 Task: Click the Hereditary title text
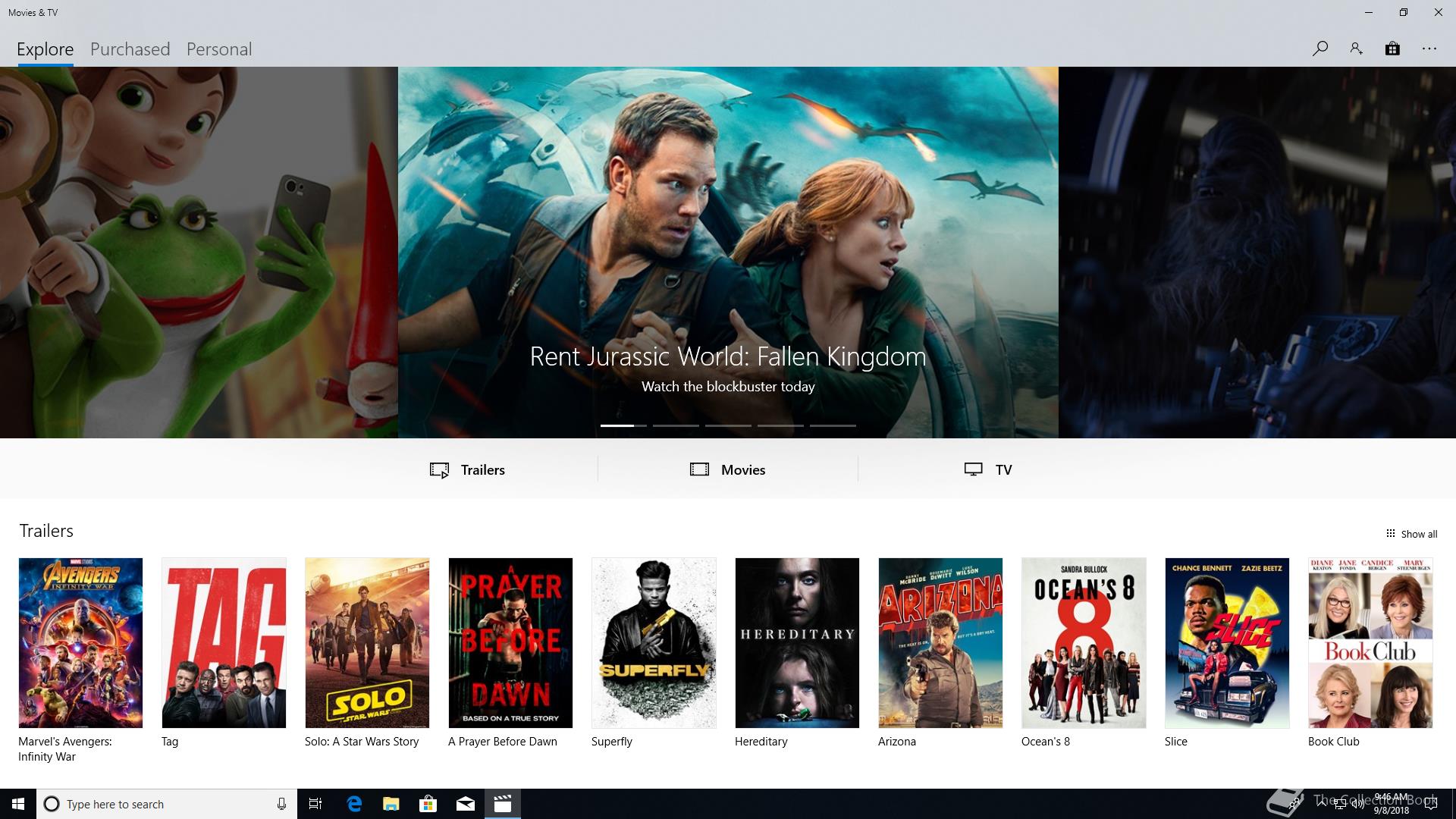(761, 742)
